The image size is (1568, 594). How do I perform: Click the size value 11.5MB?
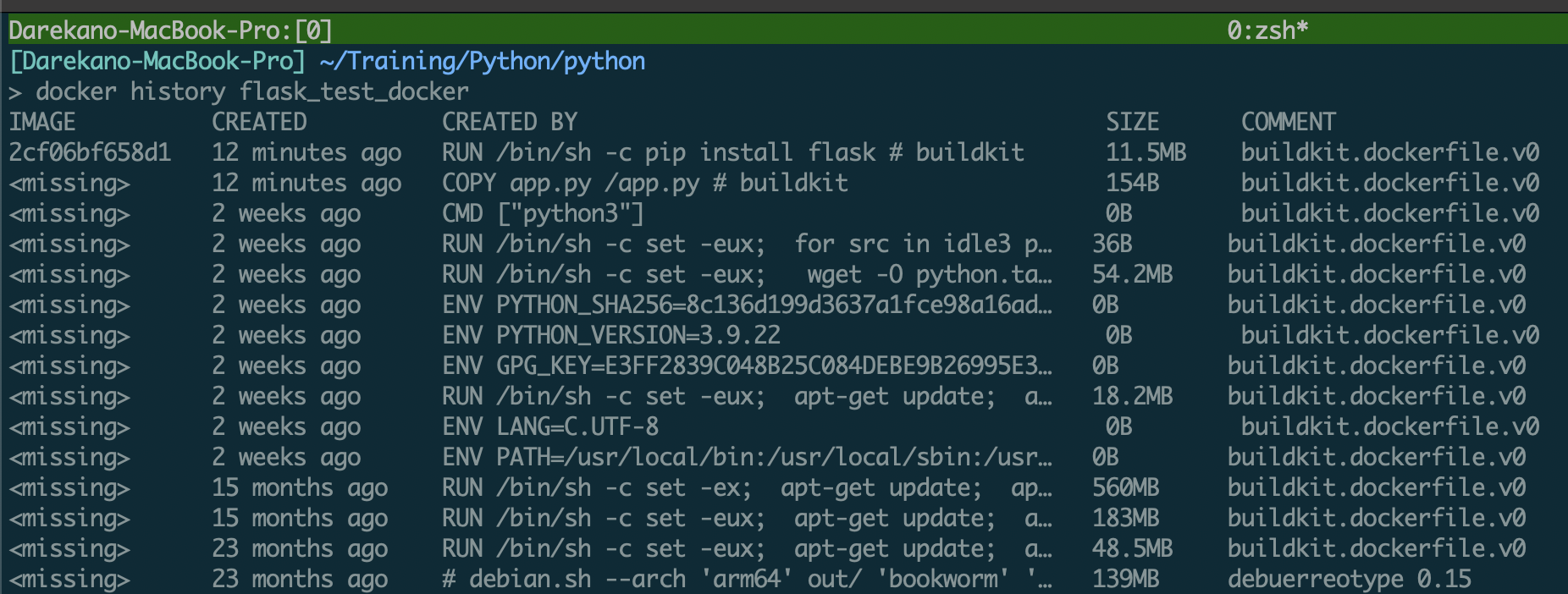[x=1146, y=152]
